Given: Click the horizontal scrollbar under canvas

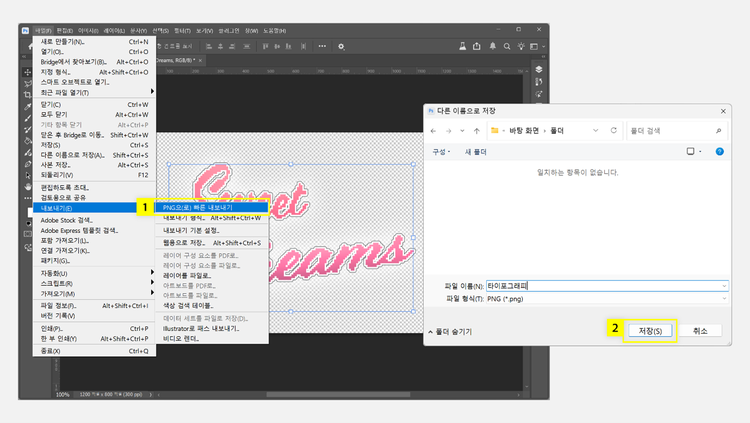Looking at the screenshot, I should coord(338,395).
